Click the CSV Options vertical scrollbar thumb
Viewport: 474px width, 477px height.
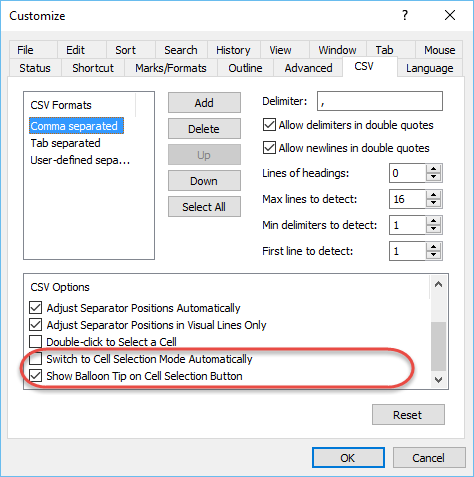(x=438, y=346)
